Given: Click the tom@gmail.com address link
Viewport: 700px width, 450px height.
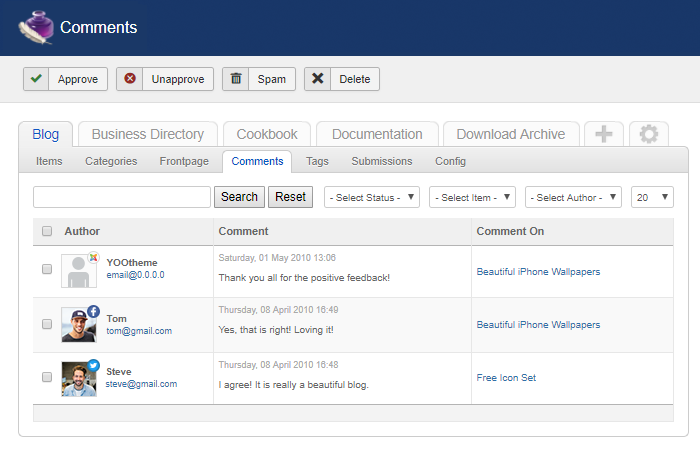Looking at the screenshot, I should pyautogui.click(x=139, y=331).
